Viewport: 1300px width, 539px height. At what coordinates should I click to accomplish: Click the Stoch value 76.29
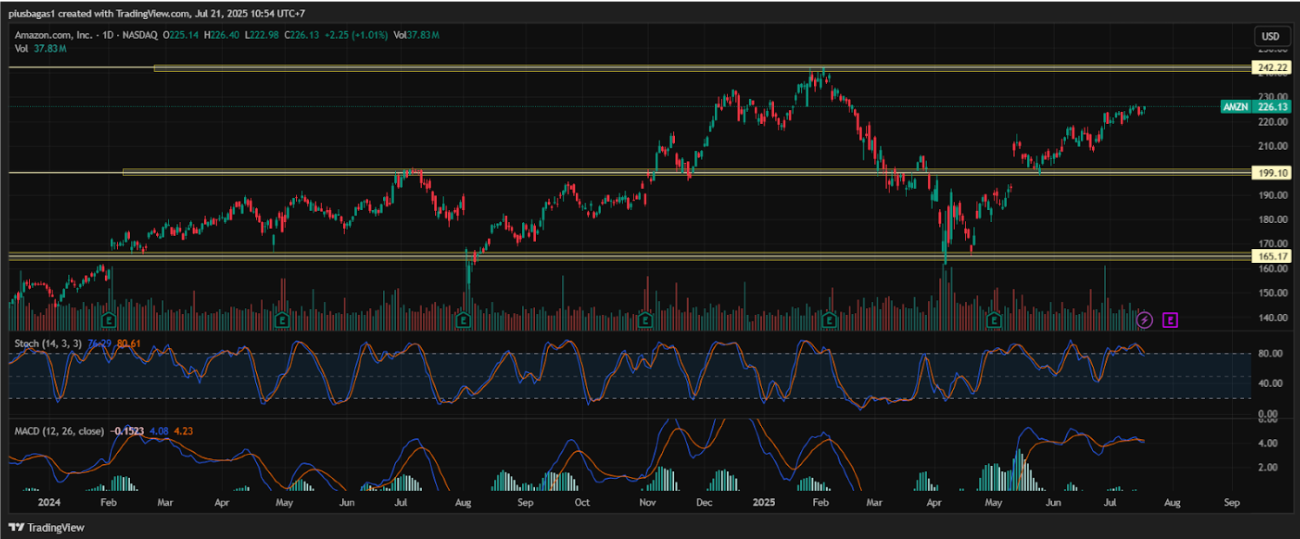click(99, 344)
